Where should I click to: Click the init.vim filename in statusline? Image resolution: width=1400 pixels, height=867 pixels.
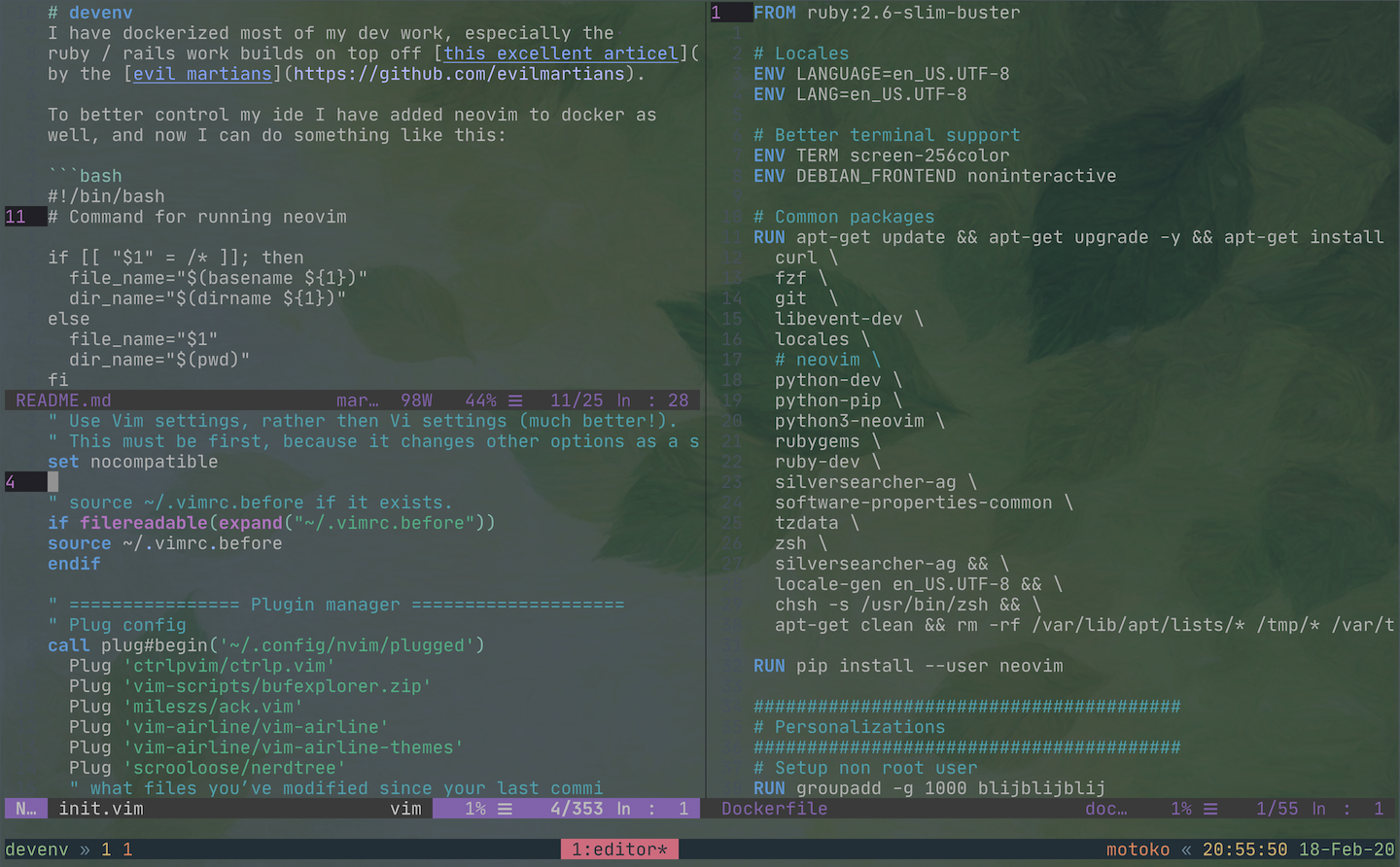click(101, 809)
